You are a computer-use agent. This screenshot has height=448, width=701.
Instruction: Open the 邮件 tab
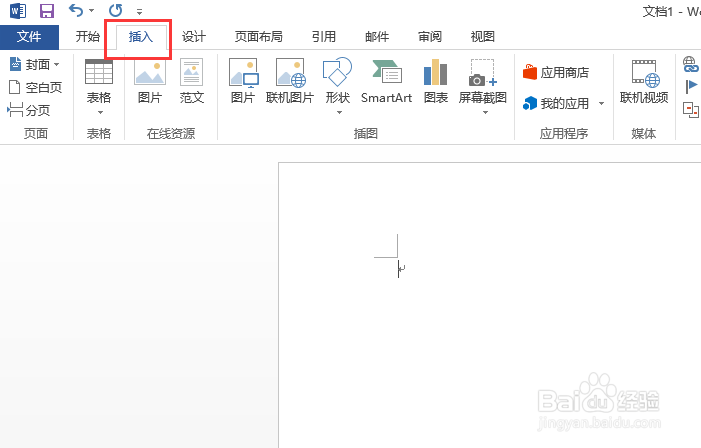click(x=377, y=37)
